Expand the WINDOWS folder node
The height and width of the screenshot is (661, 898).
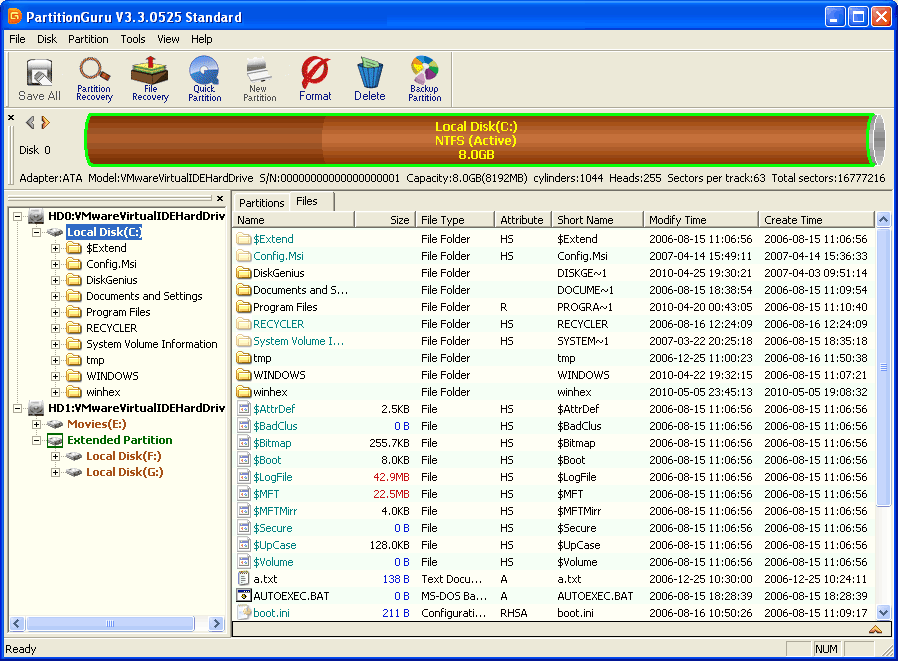(x=56, y=377)
